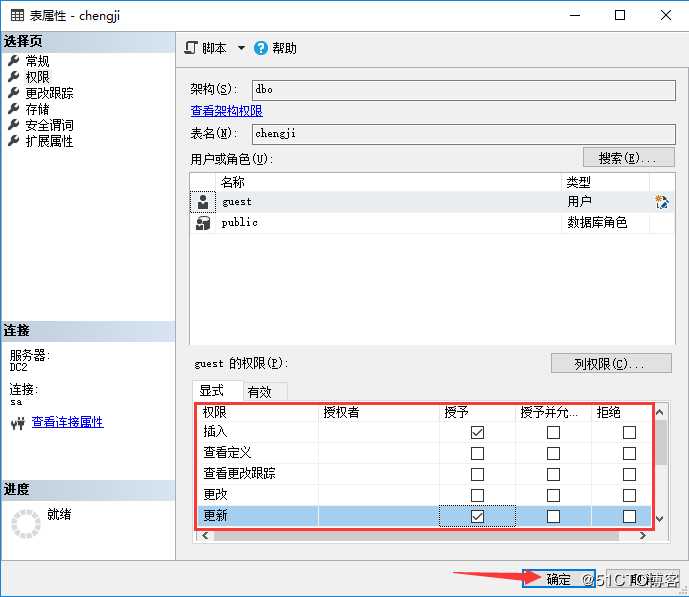Open the 常规 page wrench icon
Screen dimensions: 689x597
(14, 60)
